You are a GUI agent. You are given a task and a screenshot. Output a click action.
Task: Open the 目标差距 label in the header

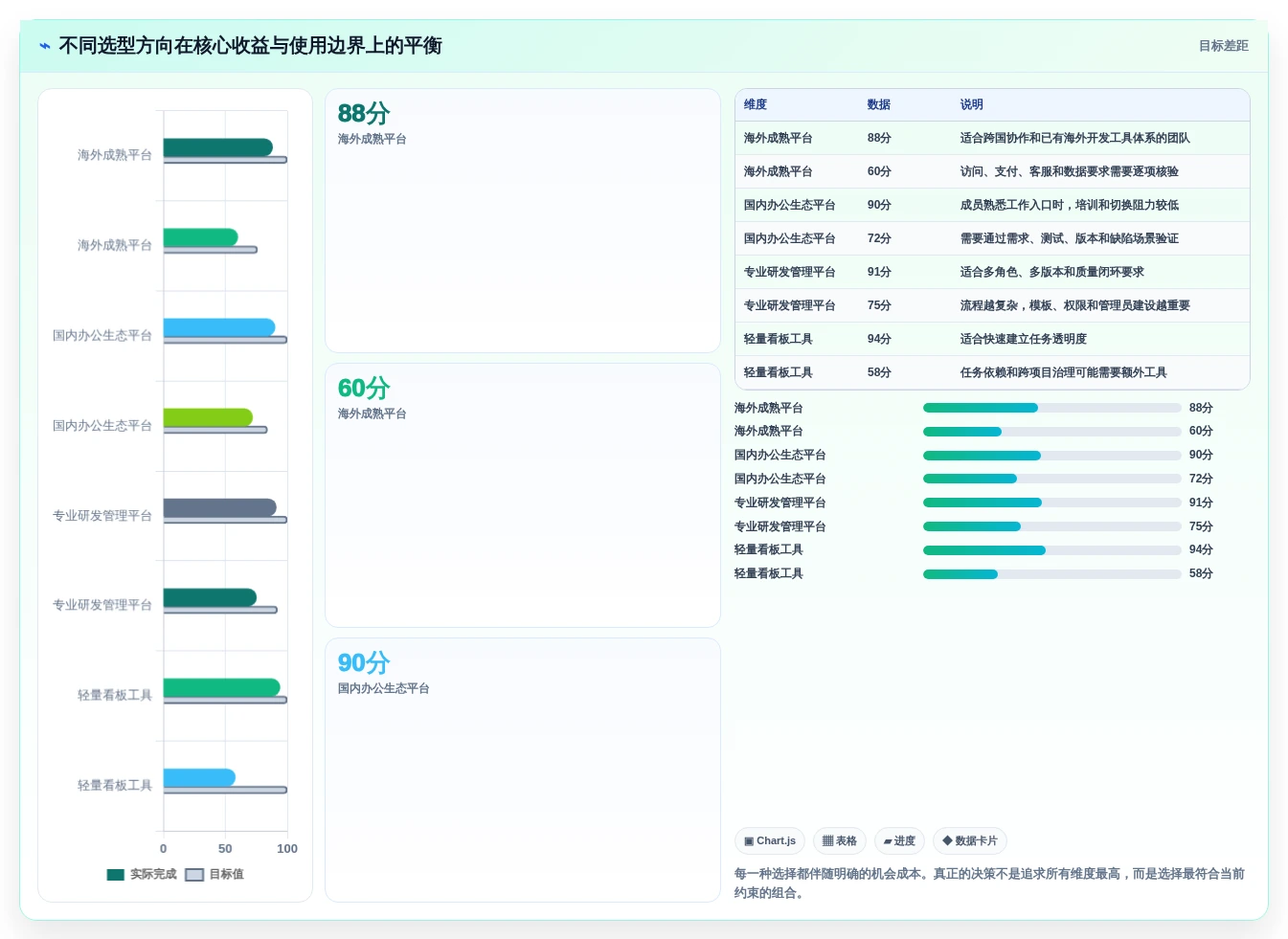pos(1223,46)
